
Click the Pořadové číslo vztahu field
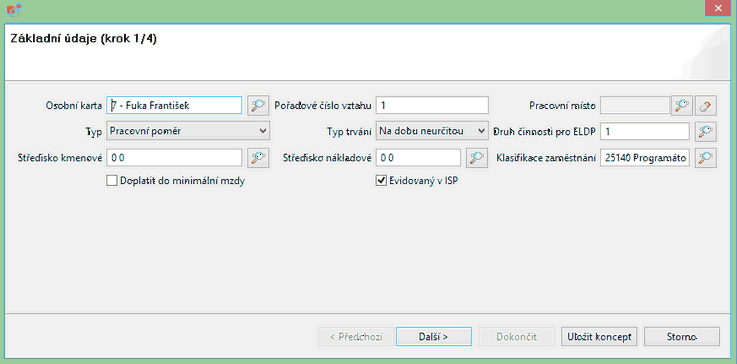432,105
